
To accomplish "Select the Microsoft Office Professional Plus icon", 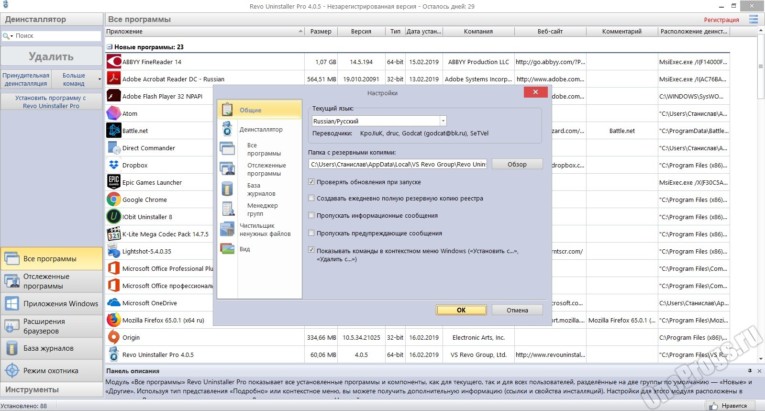I will coord(114,268).
